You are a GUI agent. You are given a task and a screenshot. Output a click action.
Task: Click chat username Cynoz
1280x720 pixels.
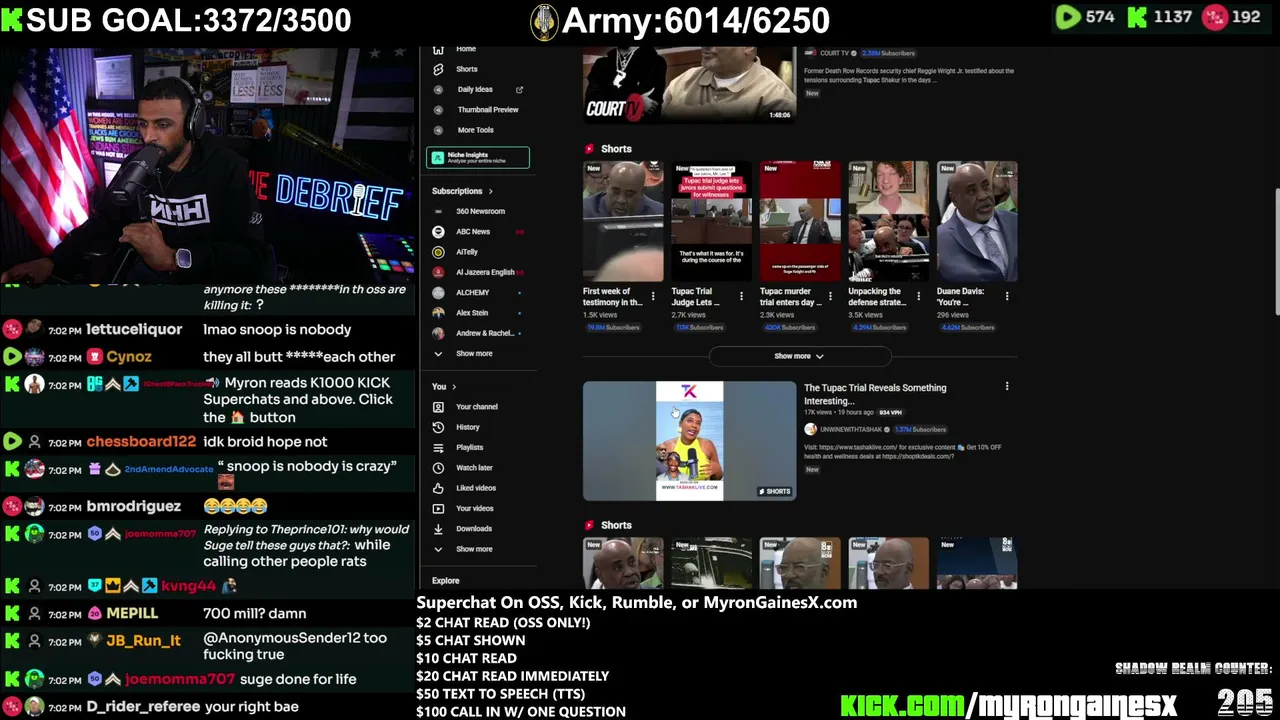point(129,357)
